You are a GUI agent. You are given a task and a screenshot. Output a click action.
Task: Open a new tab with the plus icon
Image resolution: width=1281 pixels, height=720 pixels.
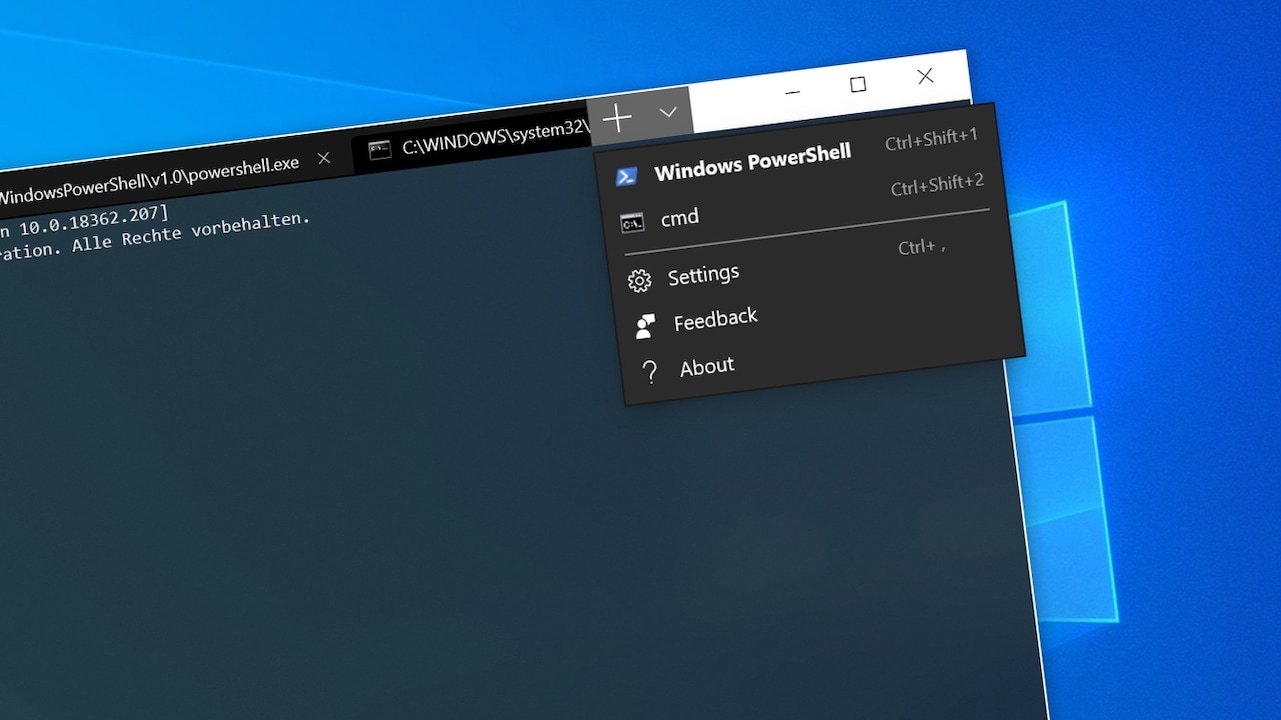click(x=617, y=117)
